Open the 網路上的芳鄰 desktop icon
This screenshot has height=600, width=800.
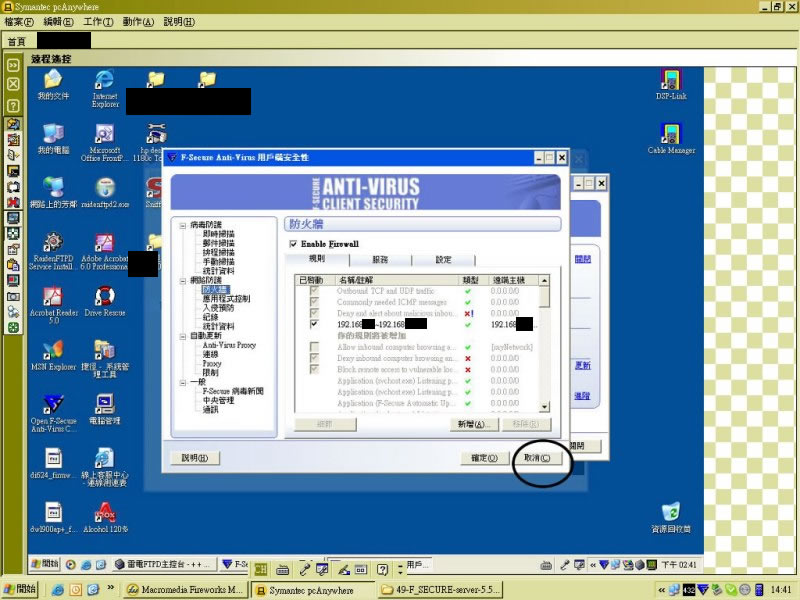click(53, 193)
